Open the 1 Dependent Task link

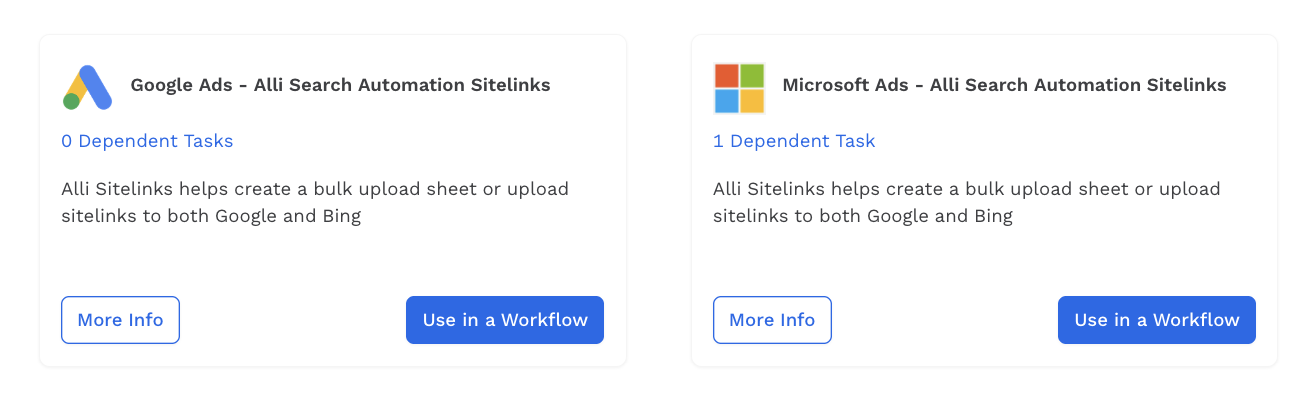point(794,141)
